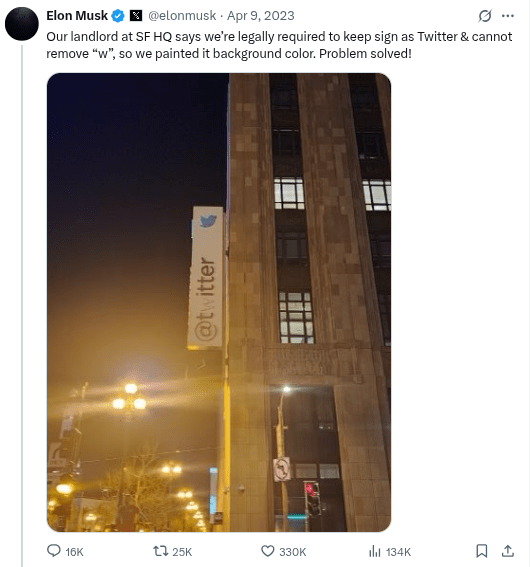
Task: Click the 16K replies count
Action: tap(74, 552)
